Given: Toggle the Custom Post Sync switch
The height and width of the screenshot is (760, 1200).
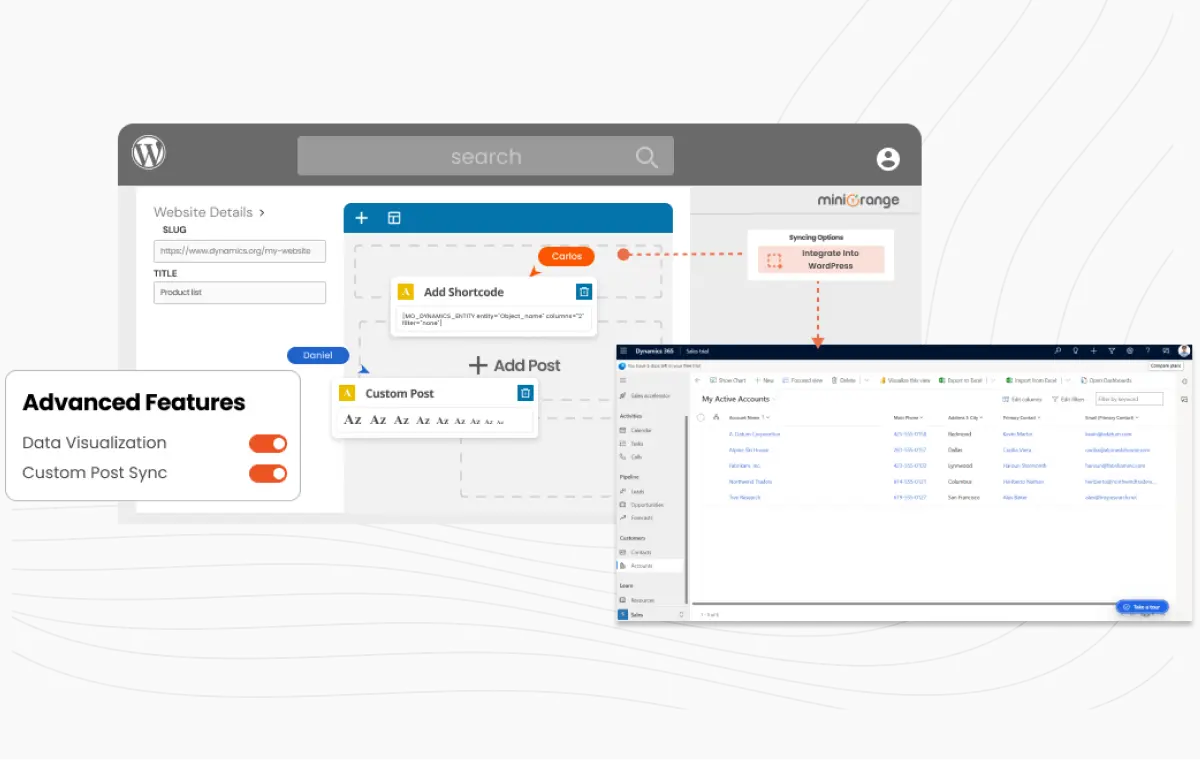Looking at the screenshot, I should (268, 473).
